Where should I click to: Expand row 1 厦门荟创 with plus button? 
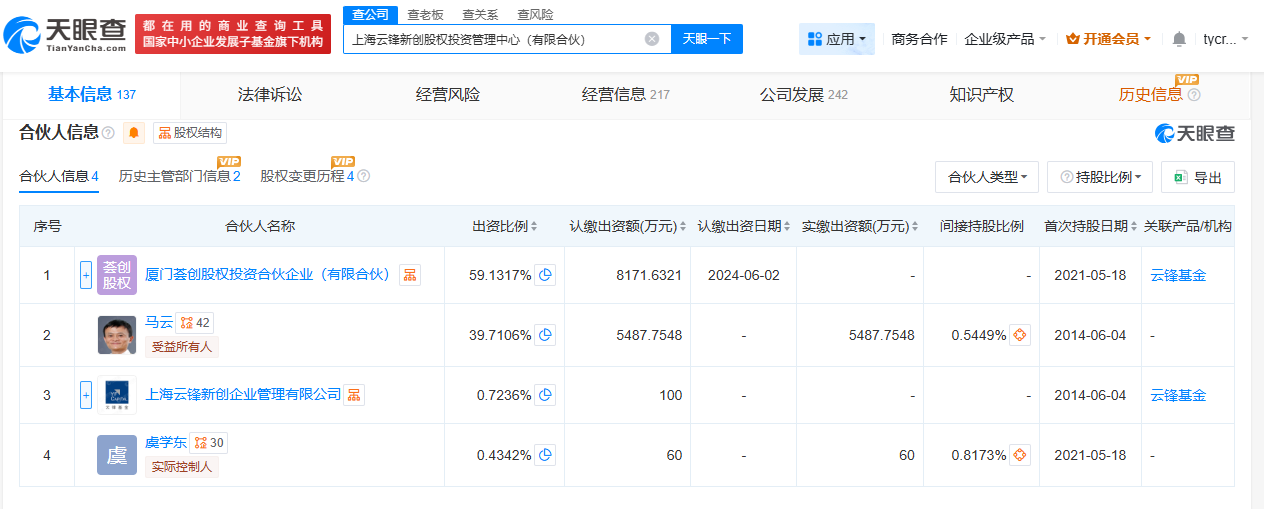coord(86,275)
